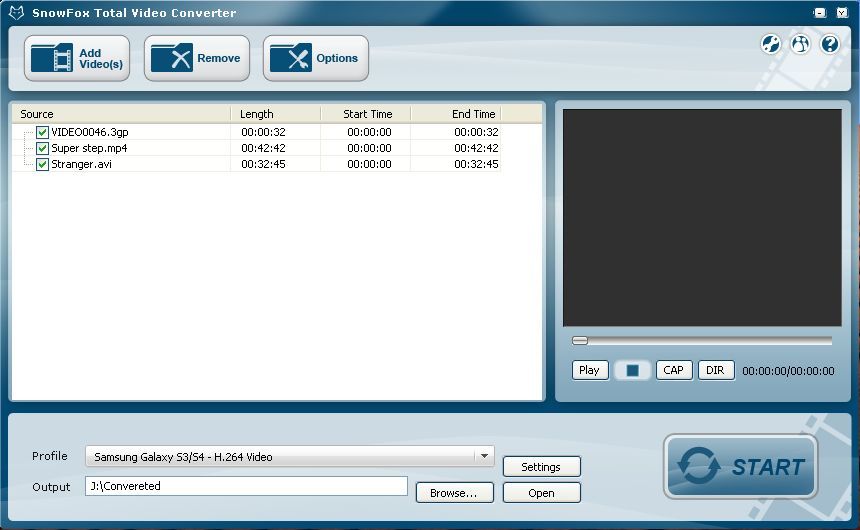
Task: Sort by the Source column header
Action: pyautogui.click(x=121, y=114)
